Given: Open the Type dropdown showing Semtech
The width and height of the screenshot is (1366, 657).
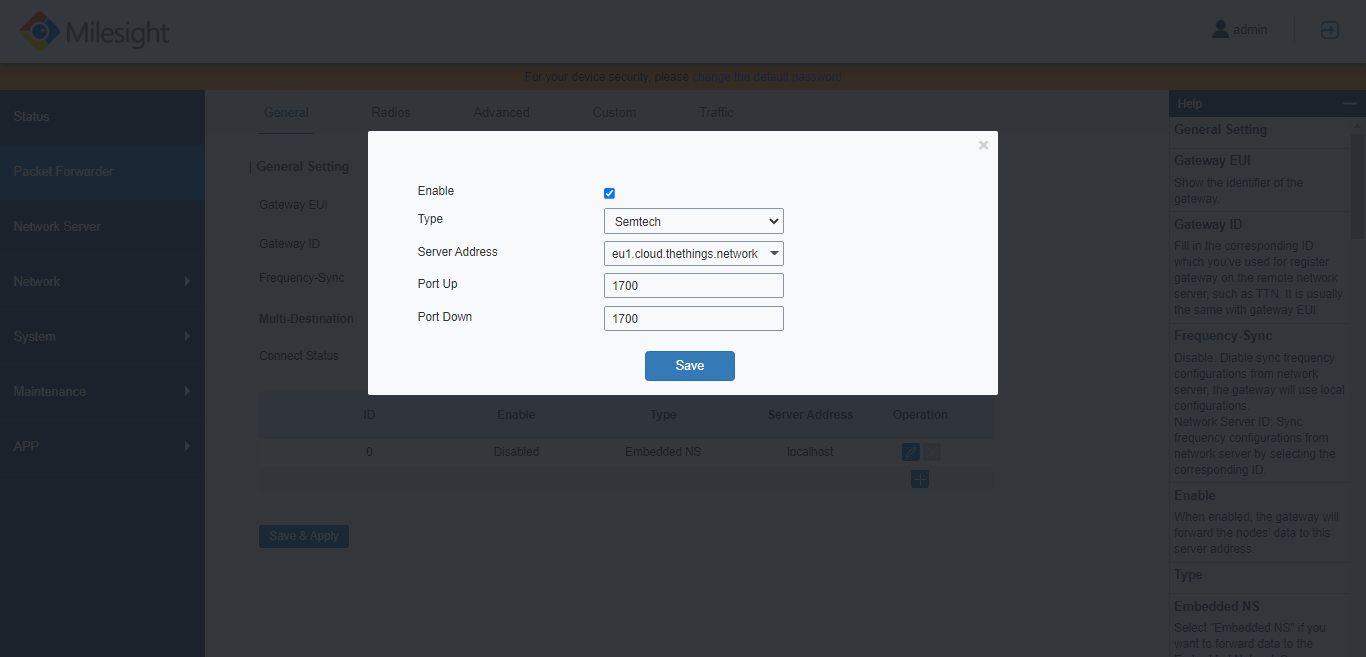Looking at the screenshot, I should [x=693, y=221].
